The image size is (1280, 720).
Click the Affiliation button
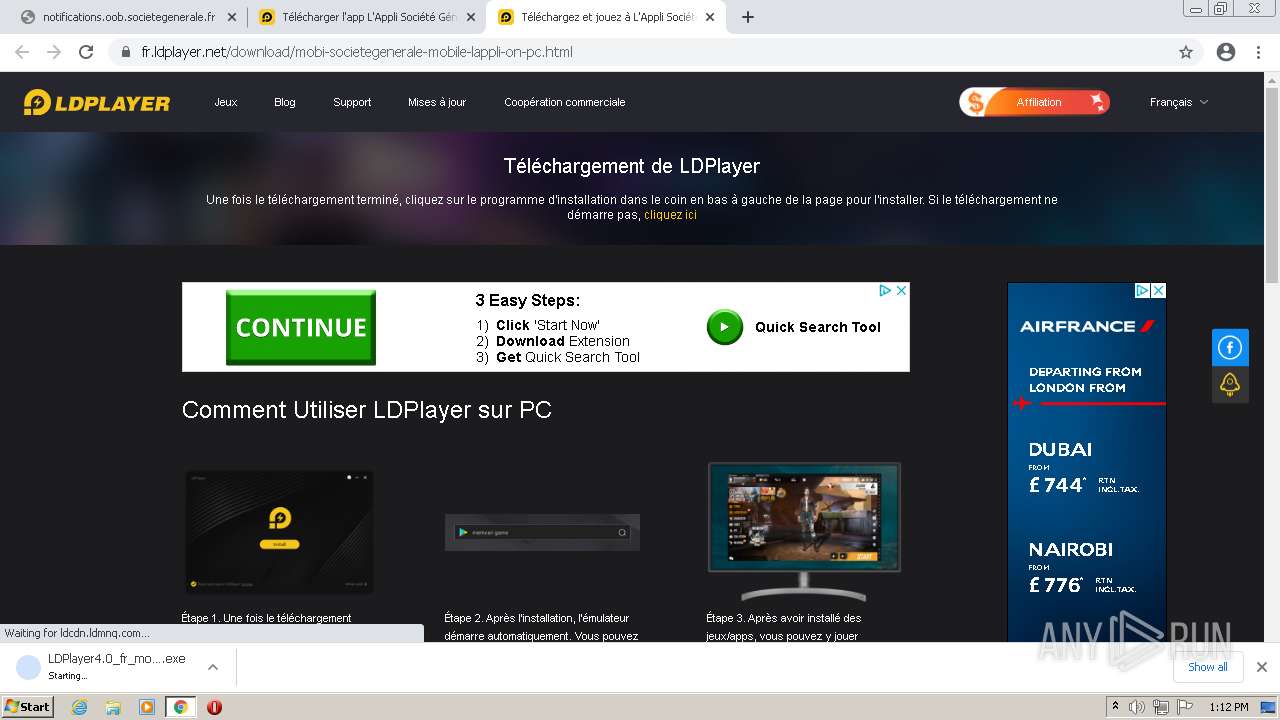pos(1035,102)
